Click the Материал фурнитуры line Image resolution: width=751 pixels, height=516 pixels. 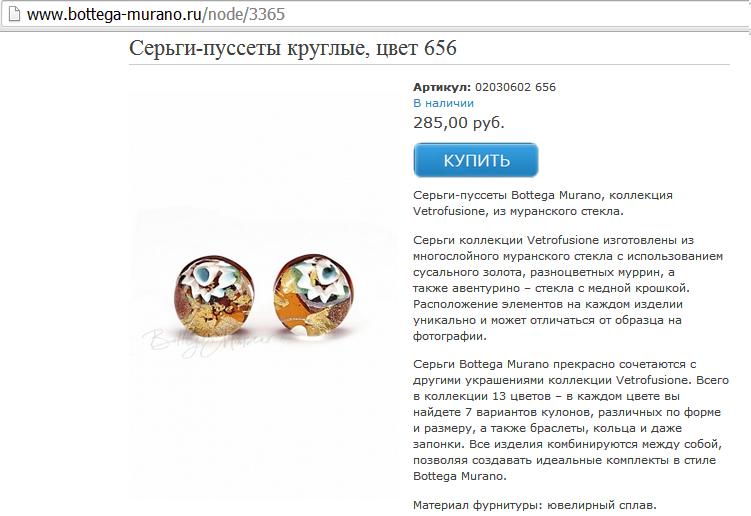click(x=535, y=505)
